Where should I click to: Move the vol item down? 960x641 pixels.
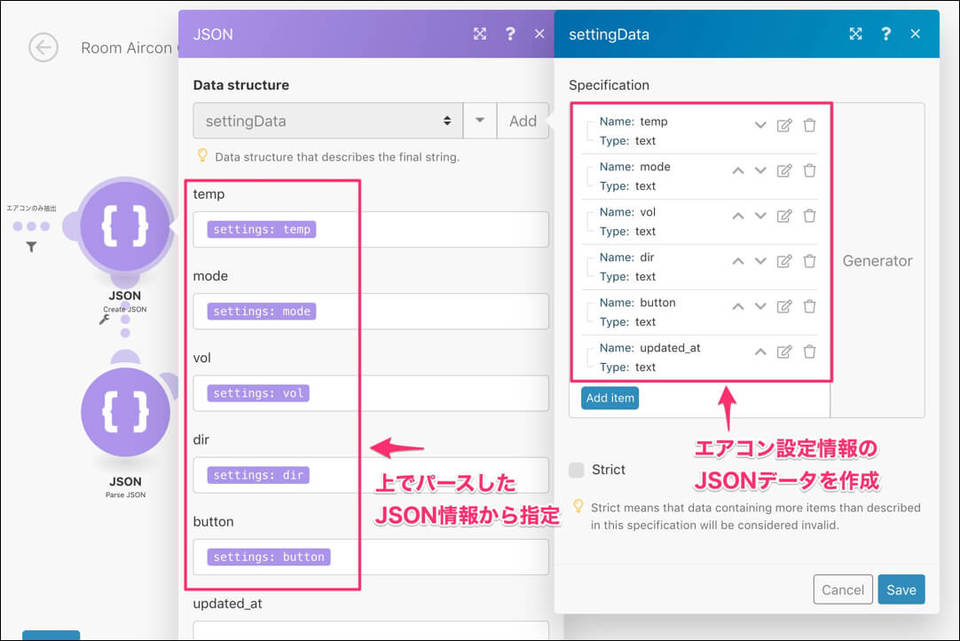pyautogui.click(x=760, y=215)
